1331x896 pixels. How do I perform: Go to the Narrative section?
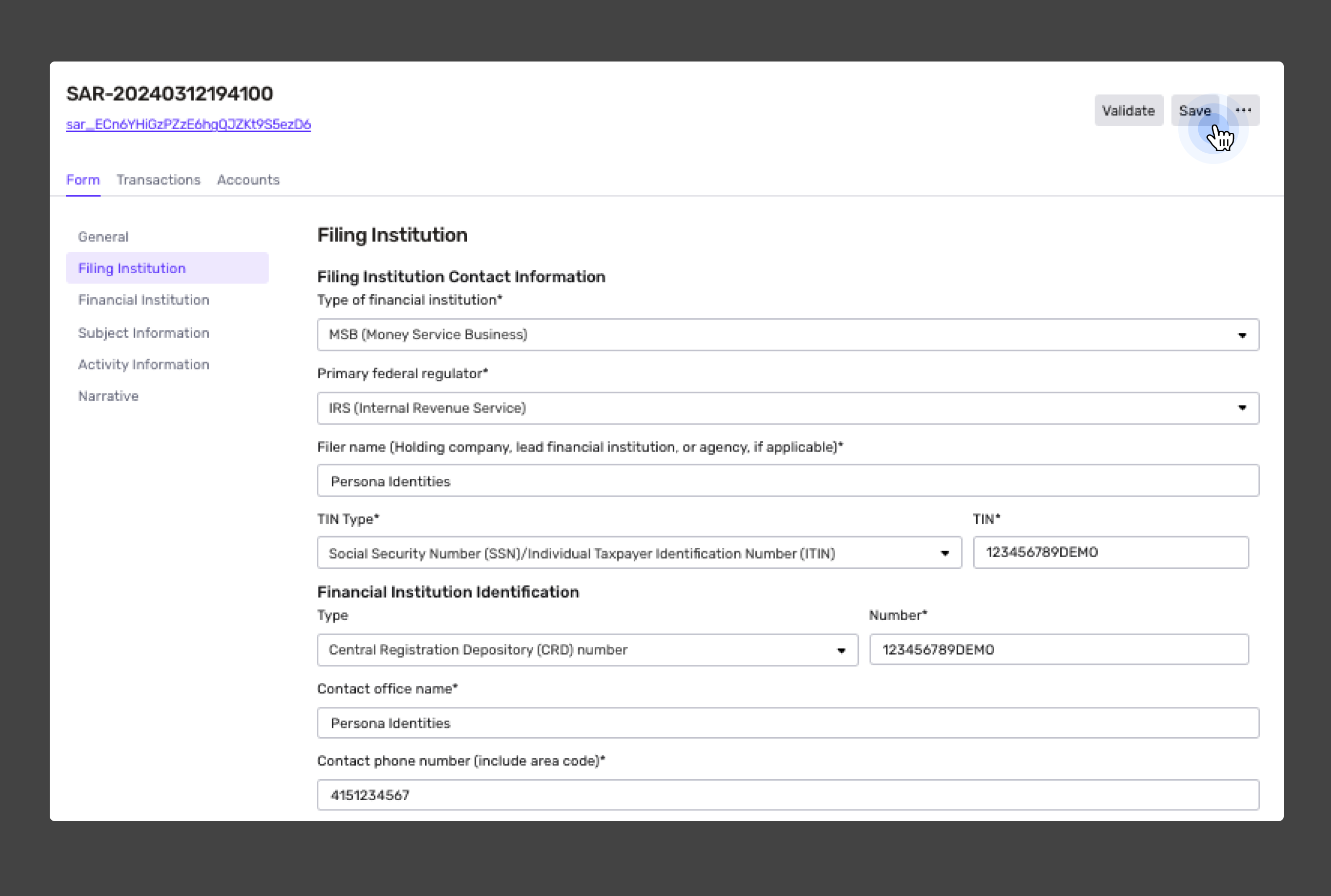[x=108, y=396]
